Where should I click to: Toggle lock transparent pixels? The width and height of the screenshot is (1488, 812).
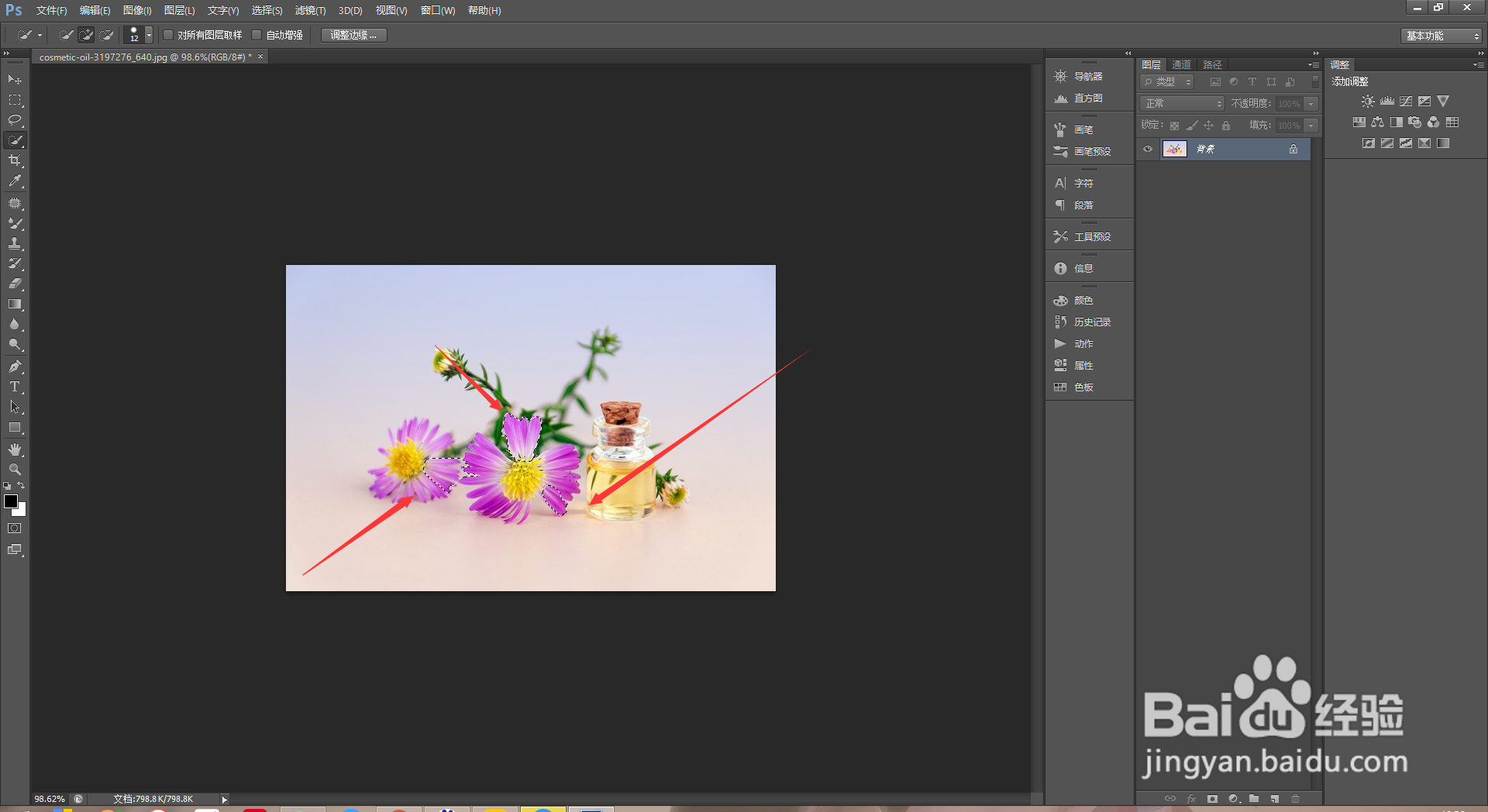coord(1175,126)
